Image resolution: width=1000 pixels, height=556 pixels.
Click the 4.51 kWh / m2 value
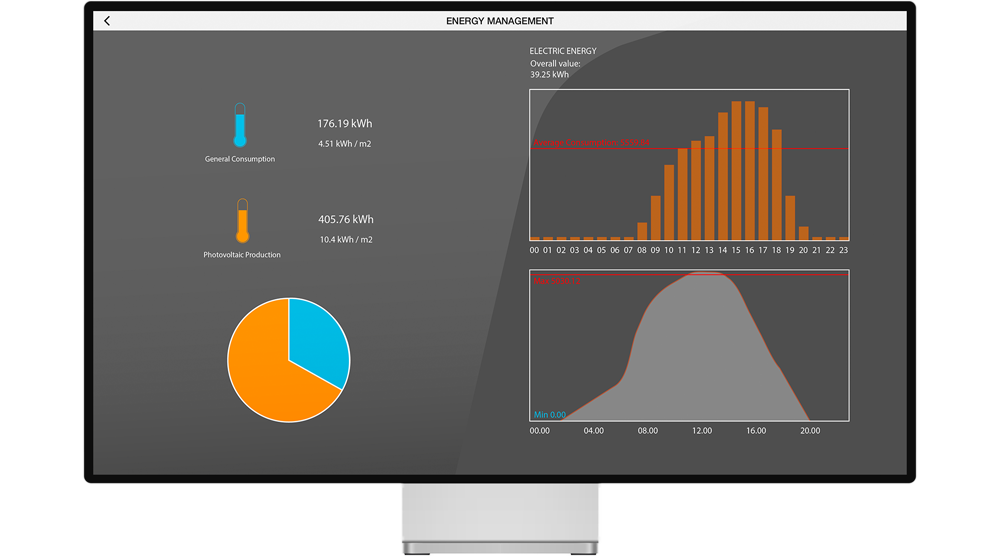(x=344, y=144)
